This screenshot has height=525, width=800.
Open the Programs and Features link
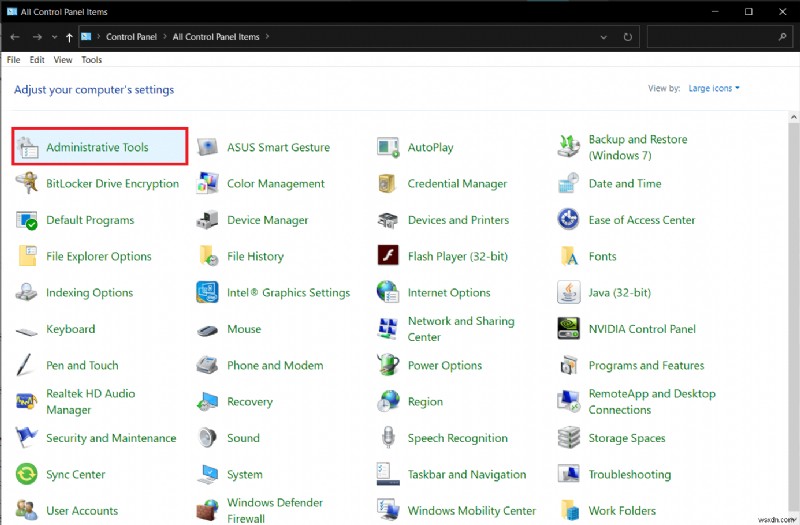646,366
